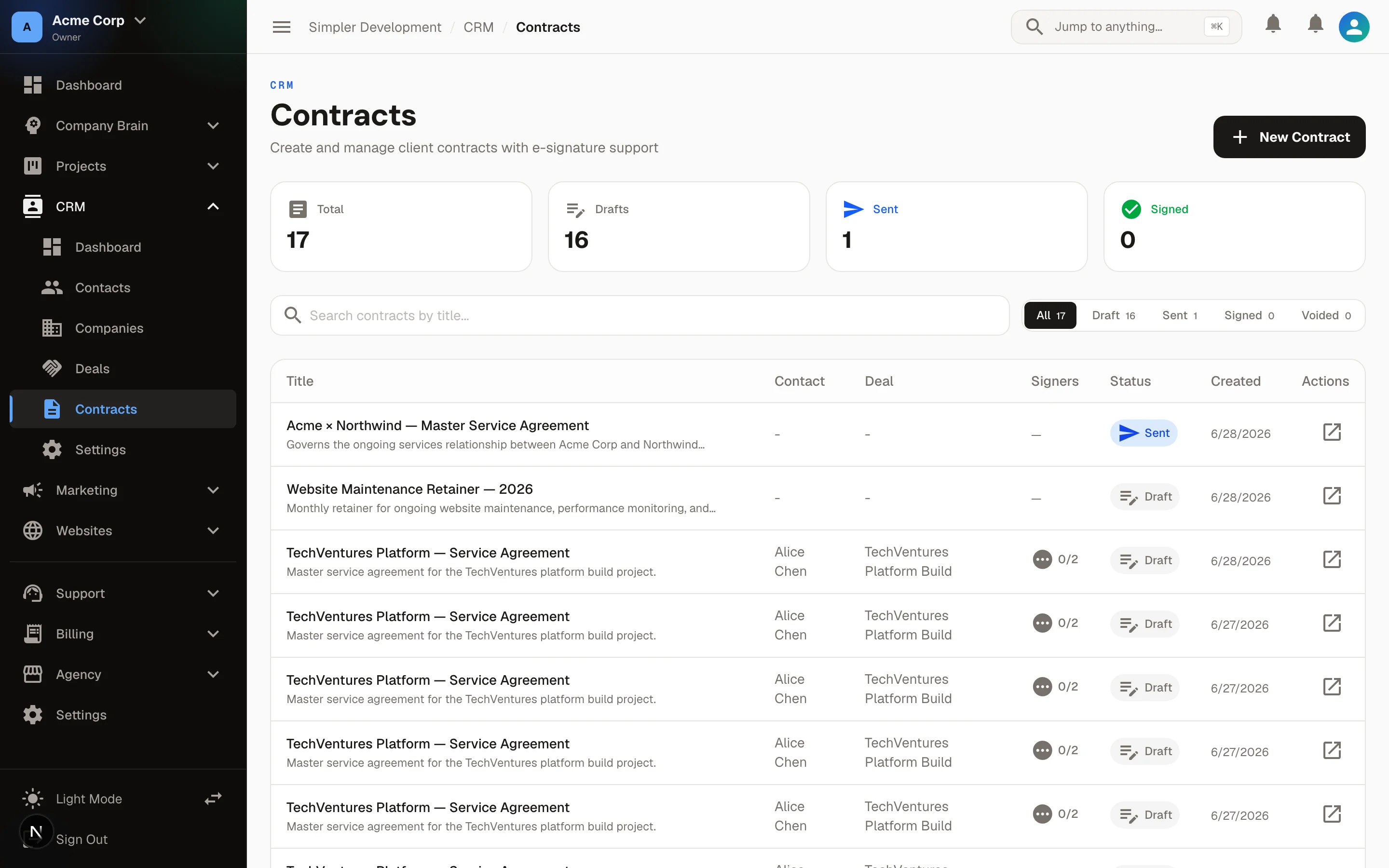Viewport: 1389px width, 868px height.
Task: Click the Signed card checkmark icon
Action: click(1130, 210)
